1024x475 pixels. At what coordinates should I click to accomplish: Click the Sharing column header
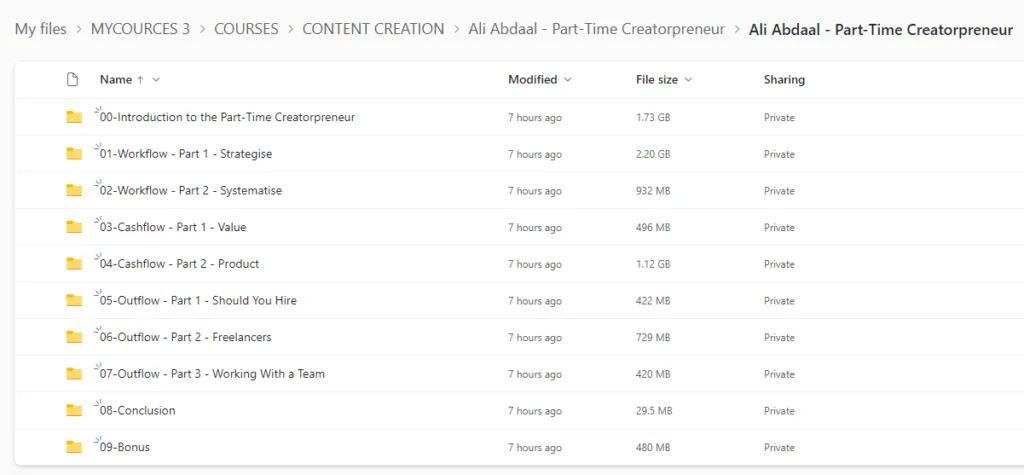point(784,80)
